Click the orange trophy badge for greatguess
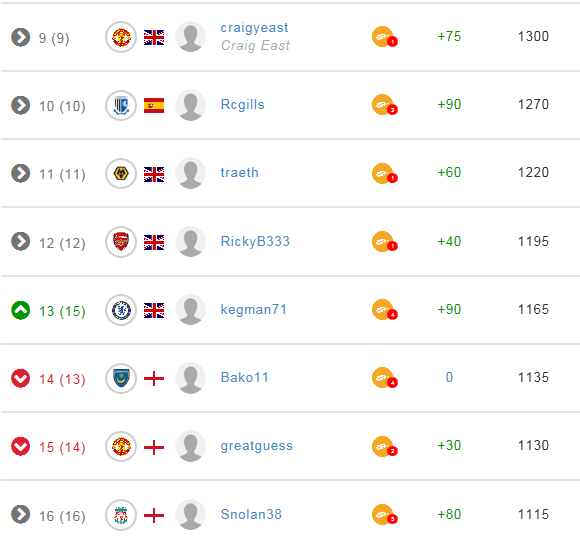This screenshot has width=580, height=548. [384, 447]
